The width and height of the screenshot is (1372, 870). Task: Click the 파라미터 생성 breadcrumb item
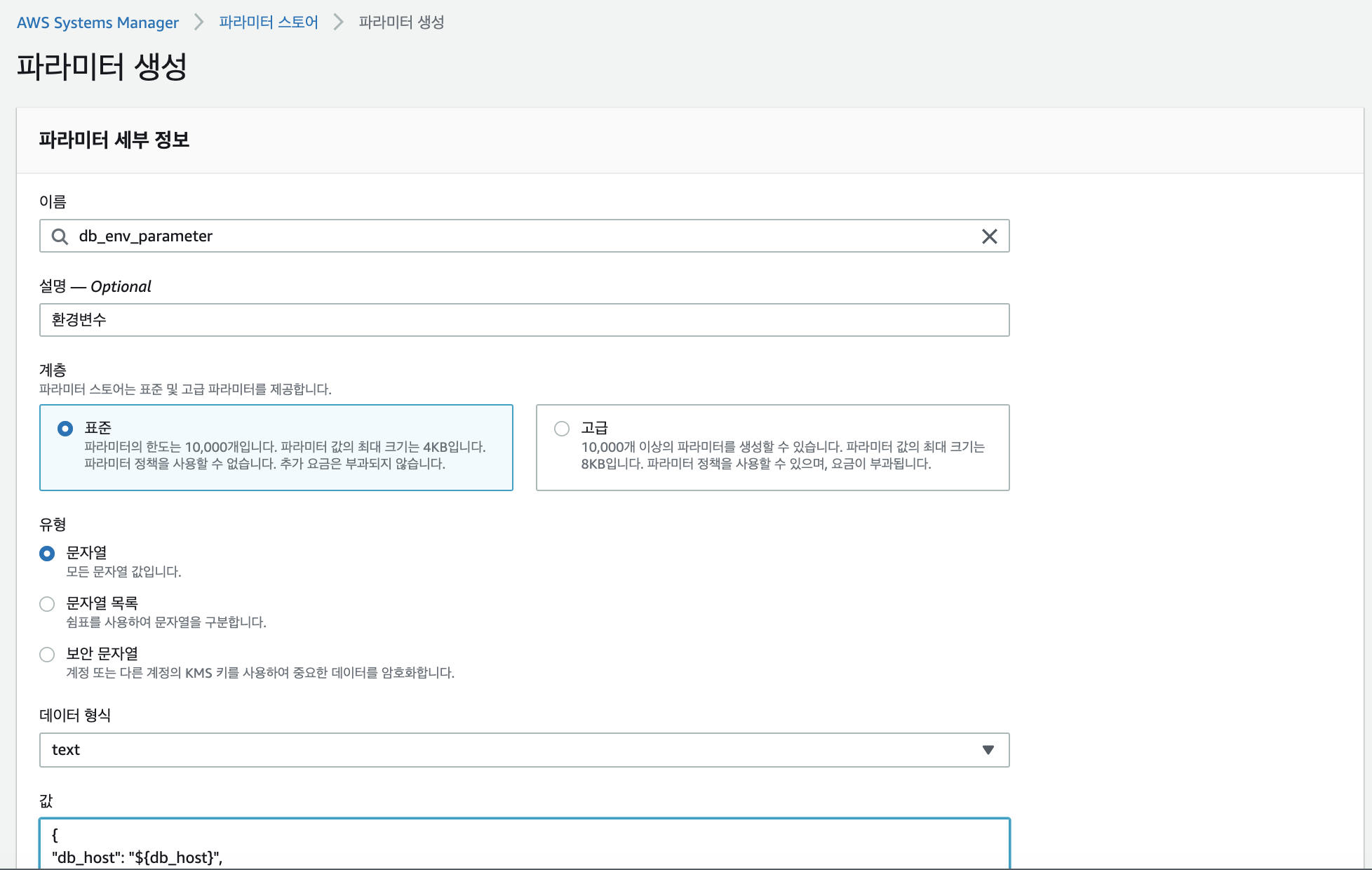point(401,22)
